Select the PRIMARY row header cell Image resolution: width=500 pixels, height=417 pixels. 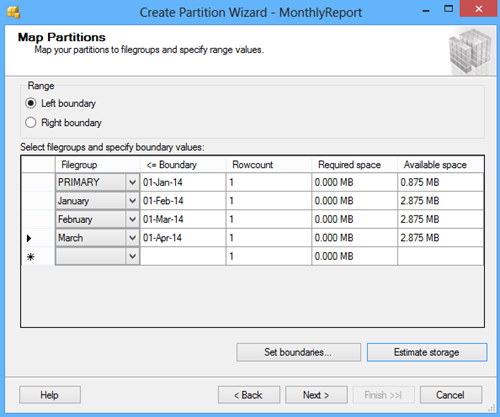pyautogui.click(x=38, y=182)
